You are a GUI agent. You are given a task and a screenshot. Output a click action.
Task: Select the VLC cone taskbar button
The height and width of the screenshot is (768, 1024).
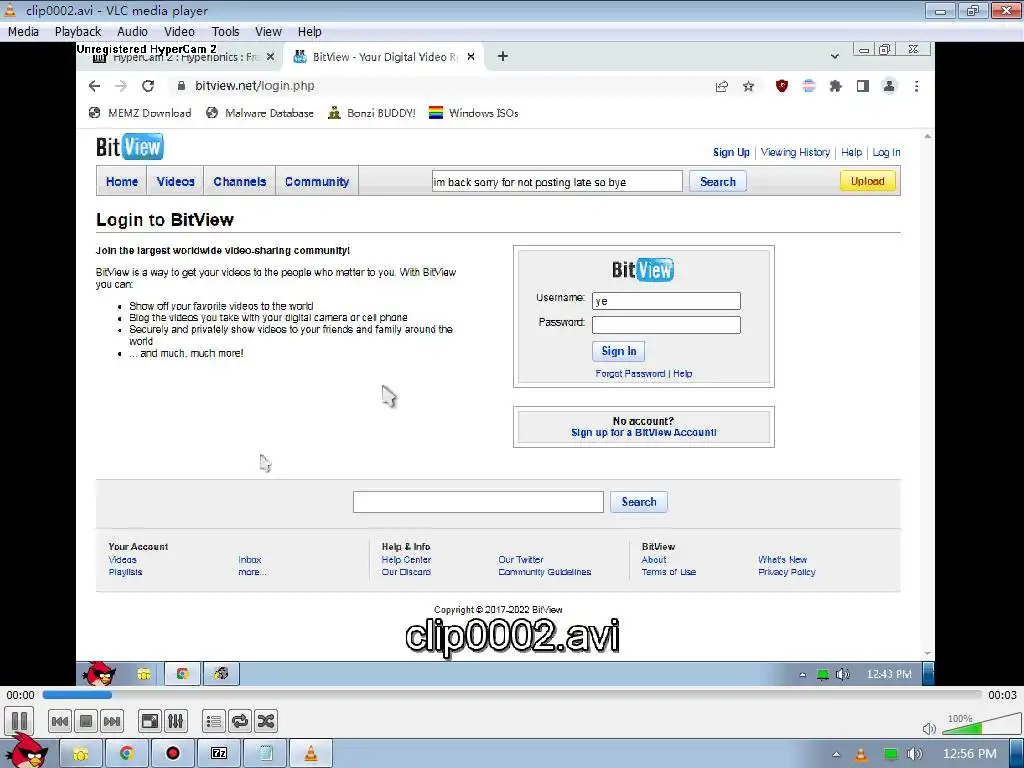coord(312,754)
